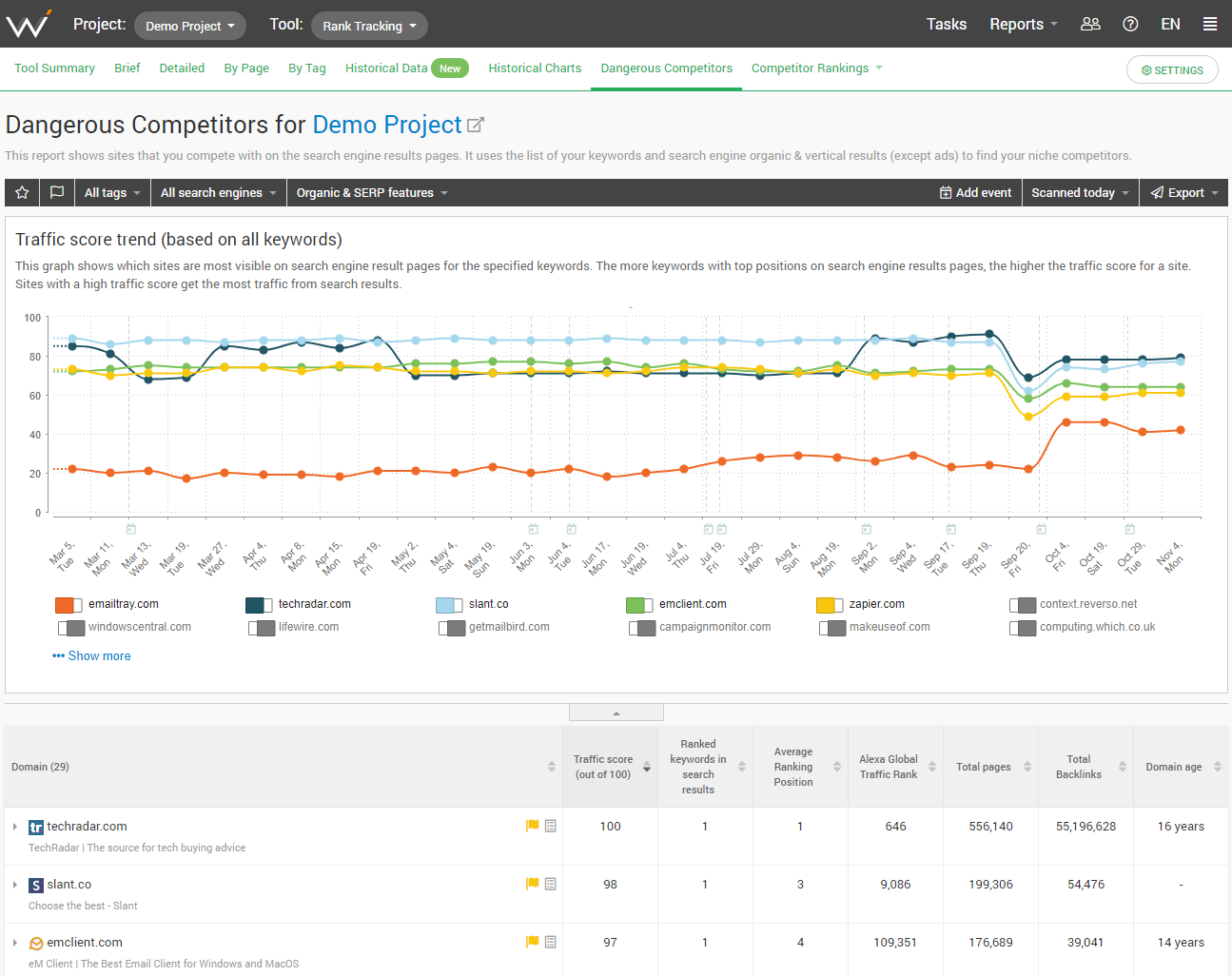
Task: Enable lifewire.com chart series
Action: (x=262, y=628)
